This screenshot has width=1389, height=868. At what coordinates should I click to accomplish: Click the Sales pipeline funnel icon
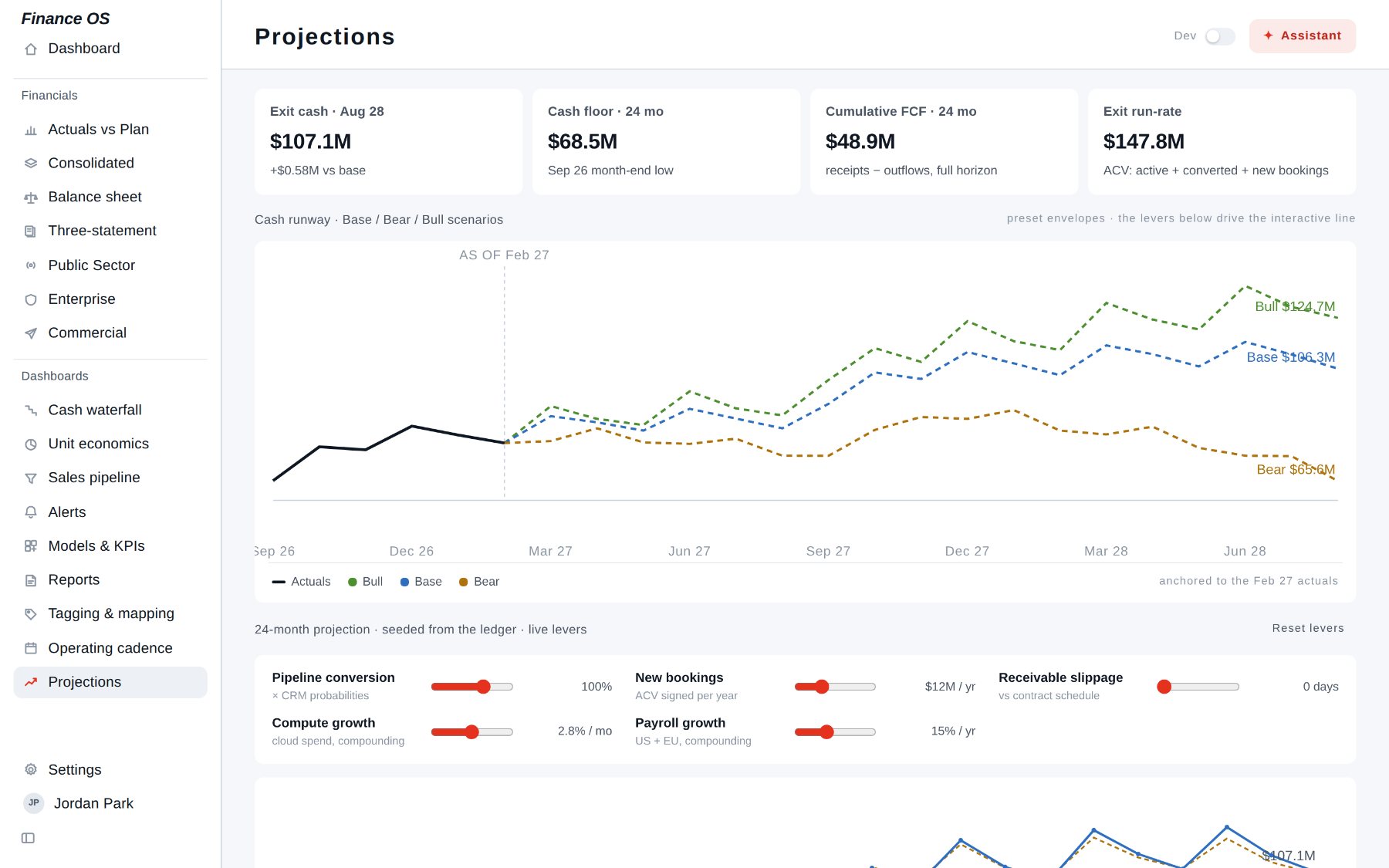(x=31, y=478)
